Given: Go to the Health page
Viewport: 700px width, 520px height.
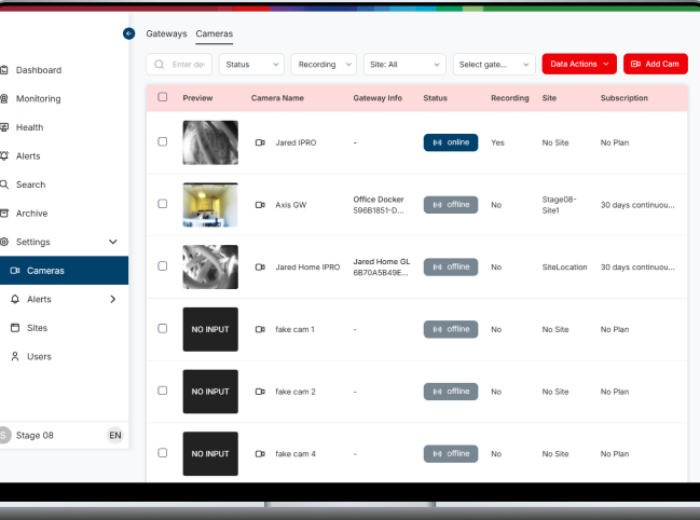Looking at the screenshot, I should (x=29, y=128).
